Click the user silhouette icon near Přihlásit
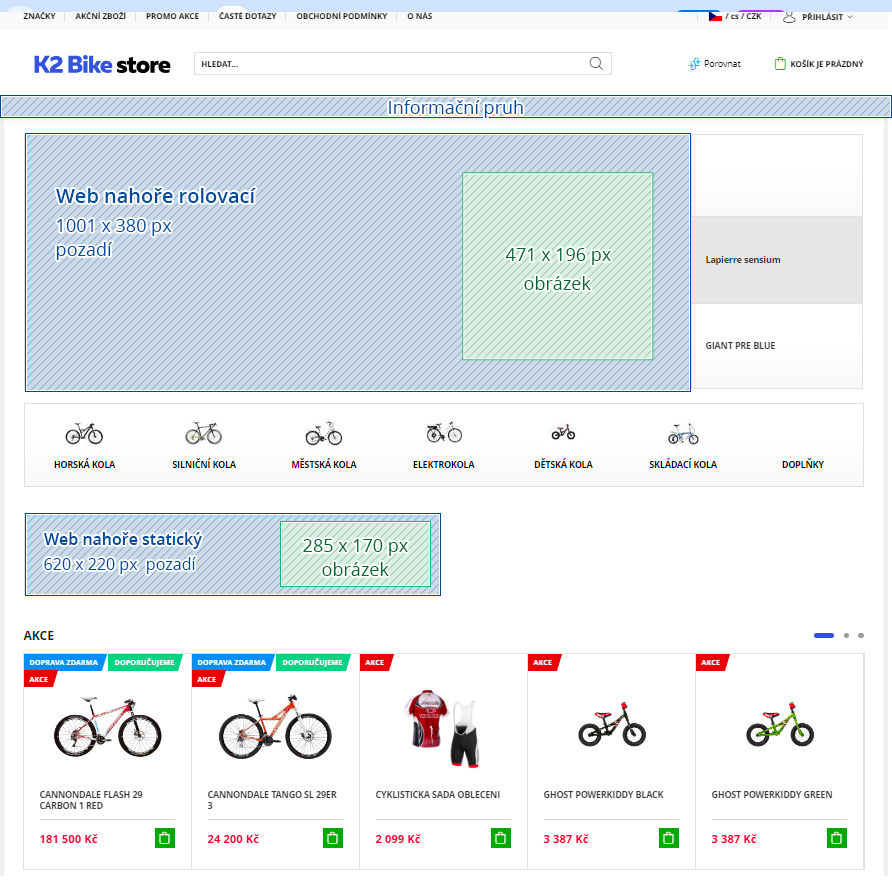Screen dimensions: 892x882 click(x=789, y=15)
